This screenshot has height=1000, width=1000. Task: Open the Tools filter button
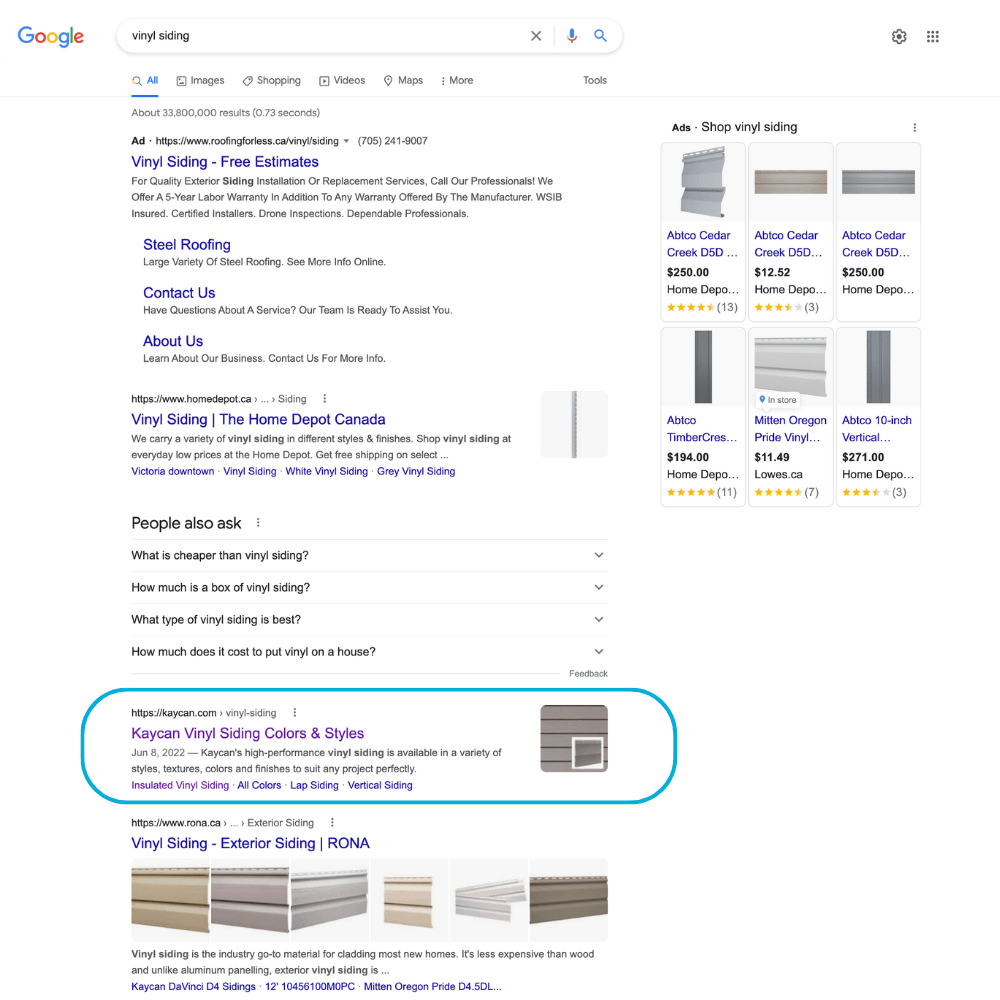594,80
